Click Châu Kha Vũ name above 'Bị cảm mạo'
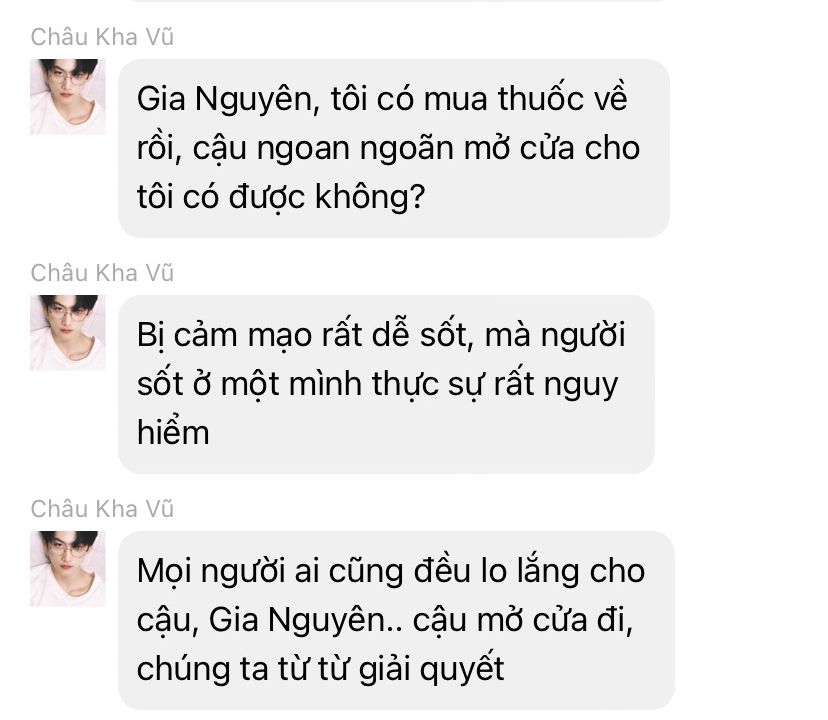The width and height of the screenshot is (828, 720). pos(102,273)
